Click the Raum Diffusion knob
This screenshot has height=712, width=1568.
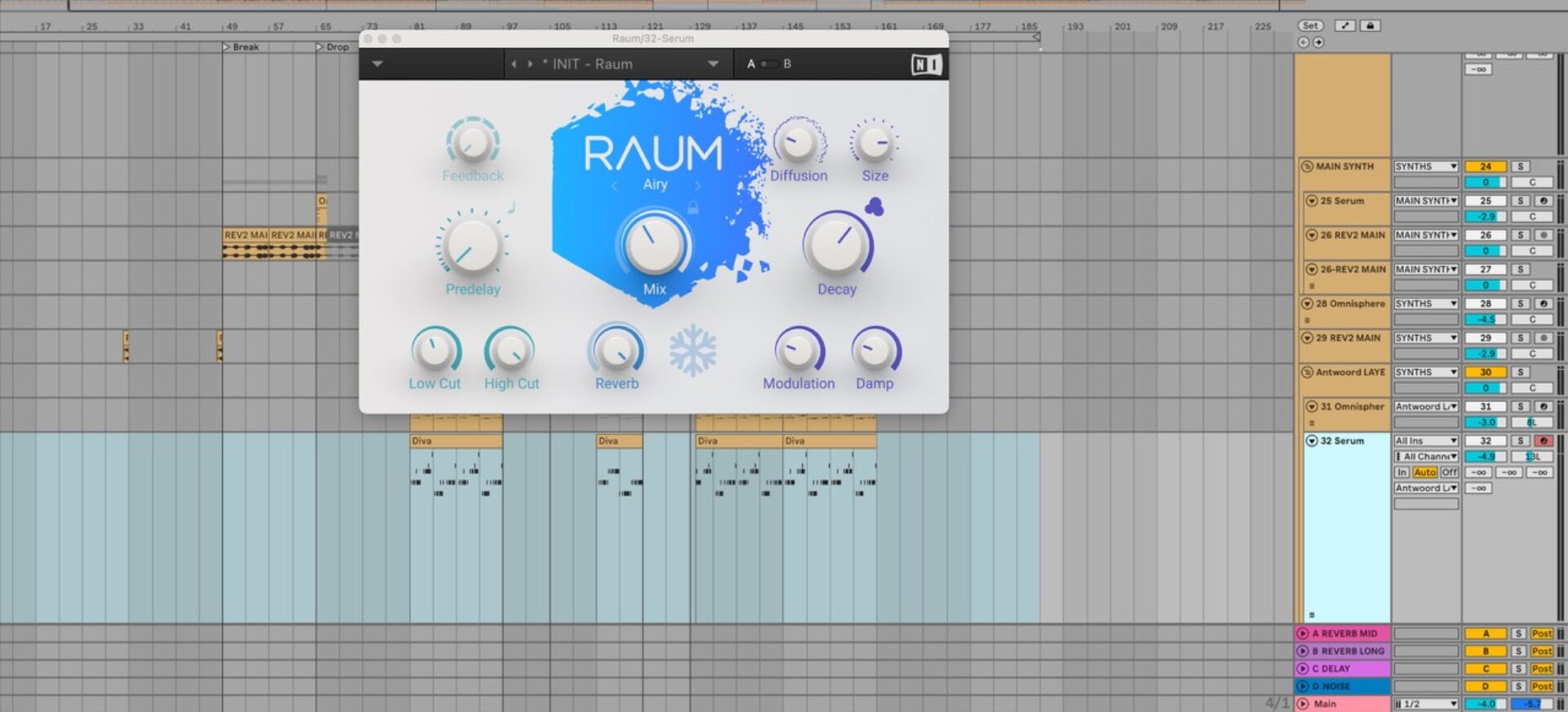click(x=798, y=142)
